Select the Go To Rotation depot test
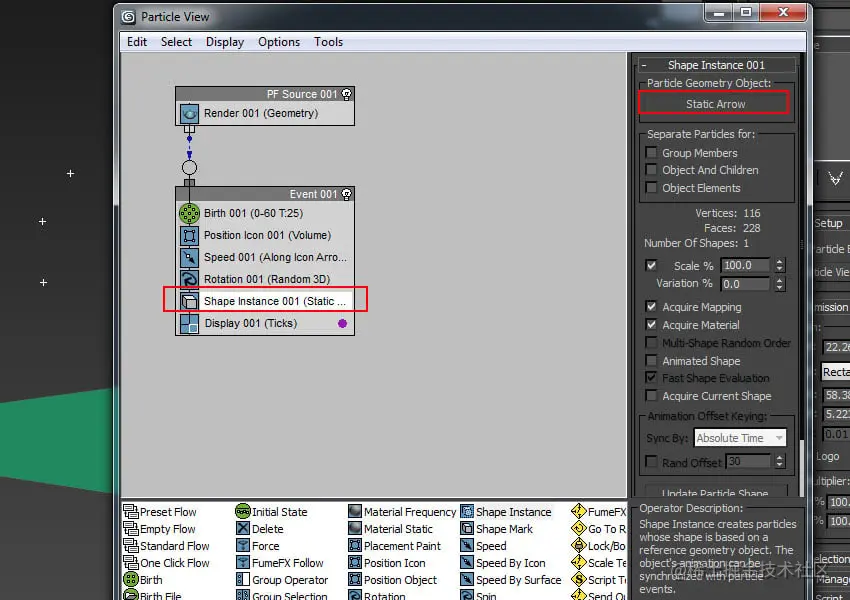The height and width of the screenshot is (600, 850). [x=598, y=529]
